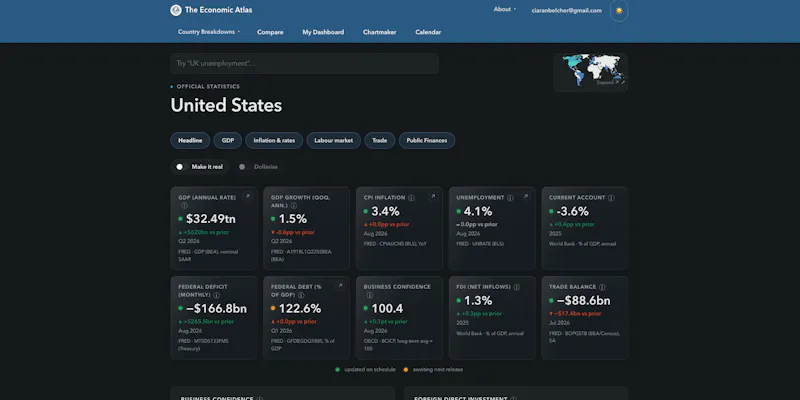800x400 pixels.
Task: Click info icon on Business Confidence card
Action: tap(370, 295)
